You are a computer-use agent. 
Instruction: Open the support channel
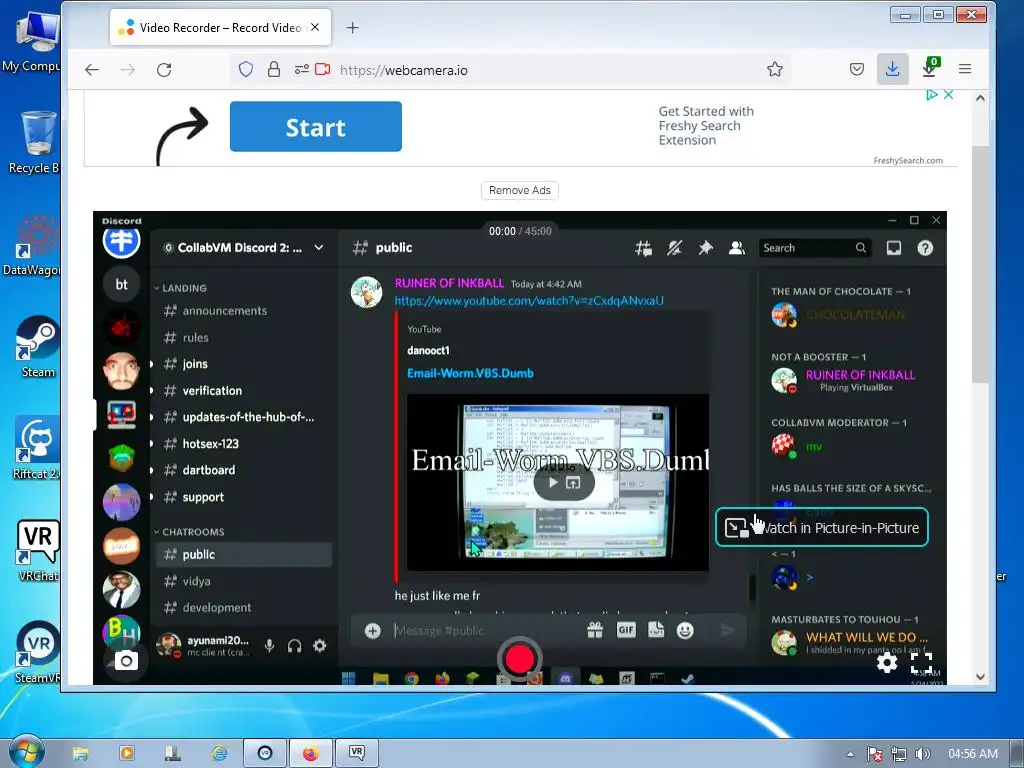tap(203, 497)
